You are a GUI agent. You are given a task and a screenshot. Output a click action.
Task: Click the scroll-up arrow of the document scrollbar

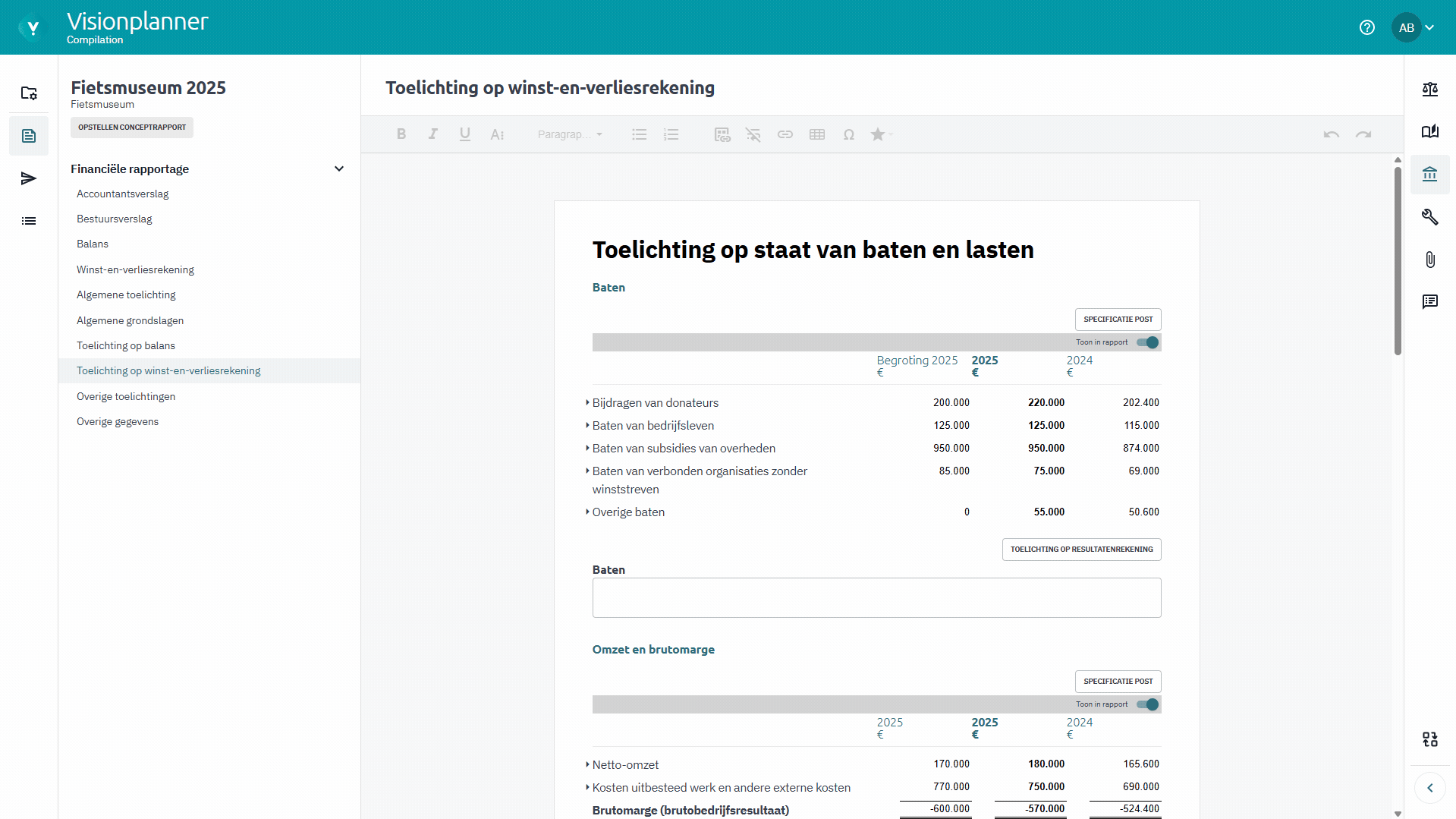click(x=1398, y=159)
